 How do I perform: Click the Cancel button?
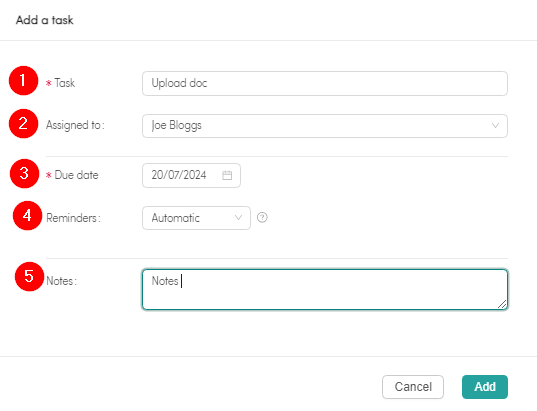[x=413, y=387]
